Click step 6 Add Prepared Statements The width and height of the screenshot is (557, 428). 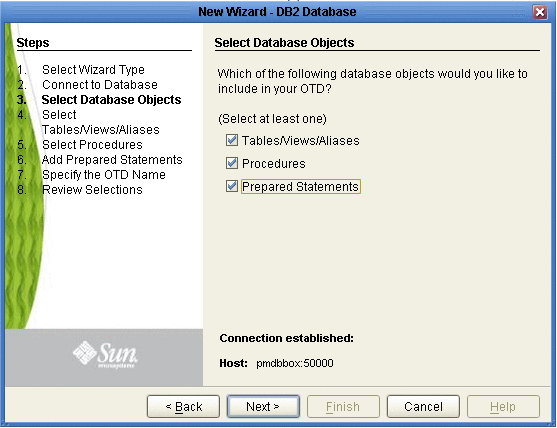(112, 160)
